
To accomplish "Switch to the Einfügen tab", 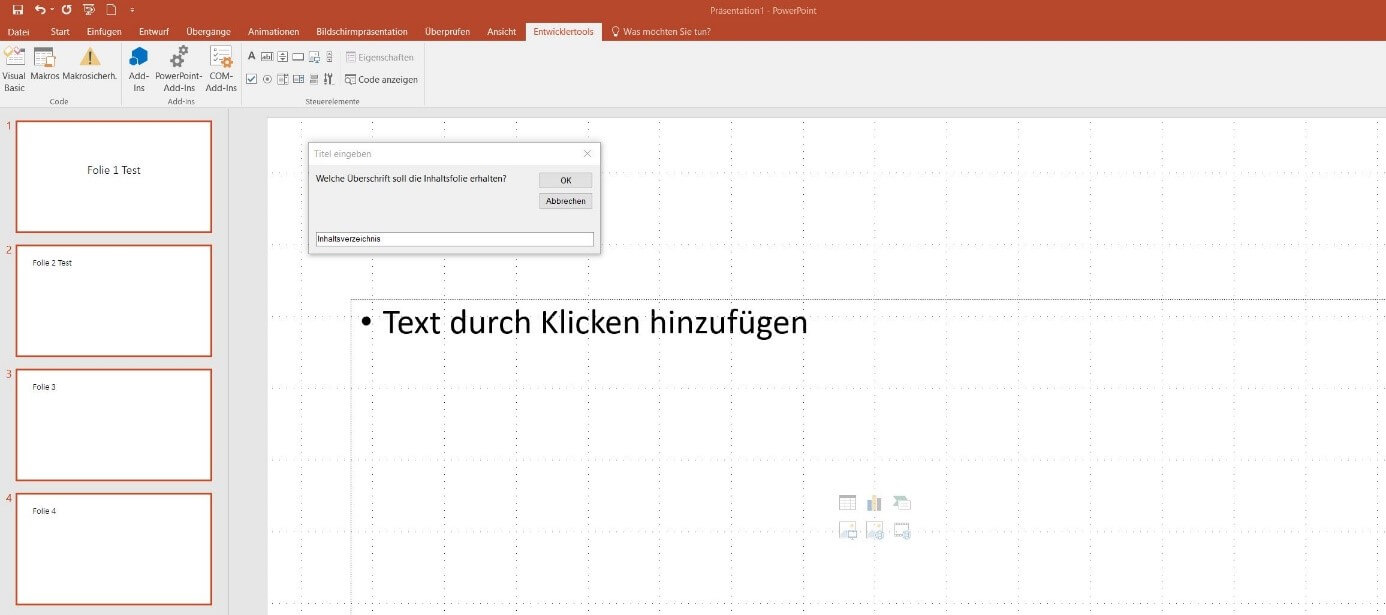I will (104, 32).
